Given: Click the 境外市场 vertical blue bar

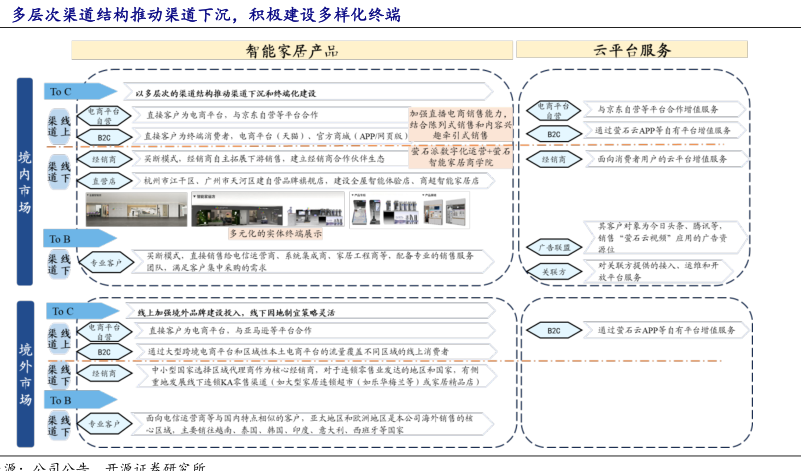Looking at the screenshot, I should [x=26, y=374].
